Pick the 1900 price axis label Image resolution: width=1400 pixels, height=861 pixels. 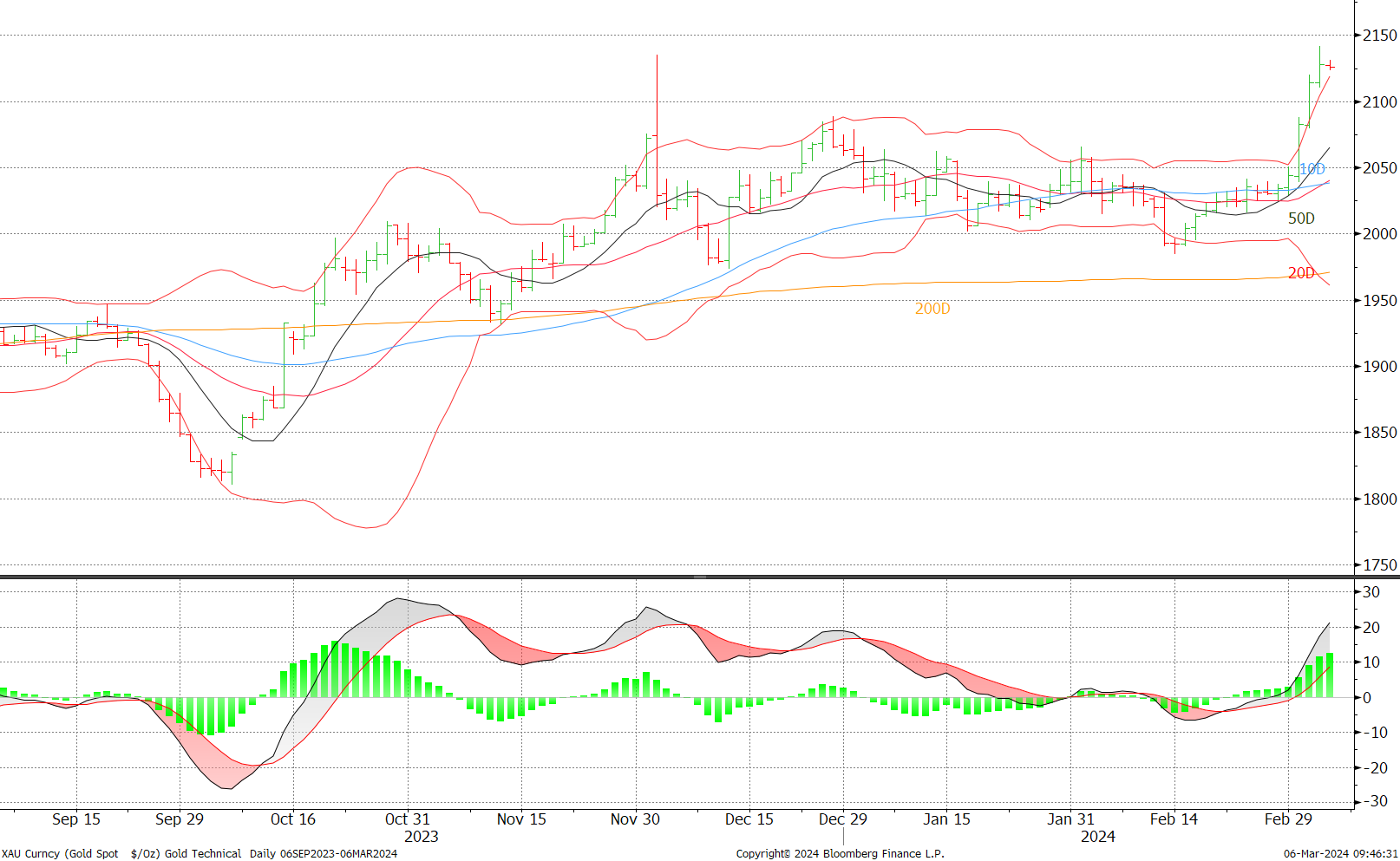click(x=1379, y=367)
